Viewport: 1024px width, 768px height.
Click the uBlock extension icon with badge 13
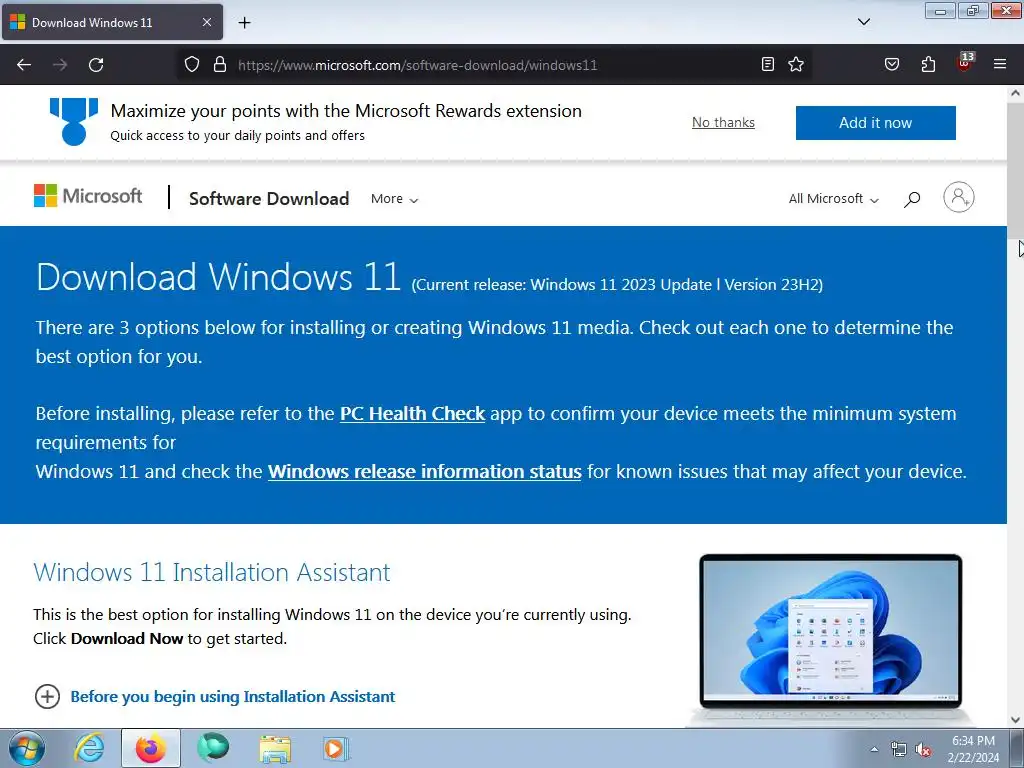[x=965, y=63]
